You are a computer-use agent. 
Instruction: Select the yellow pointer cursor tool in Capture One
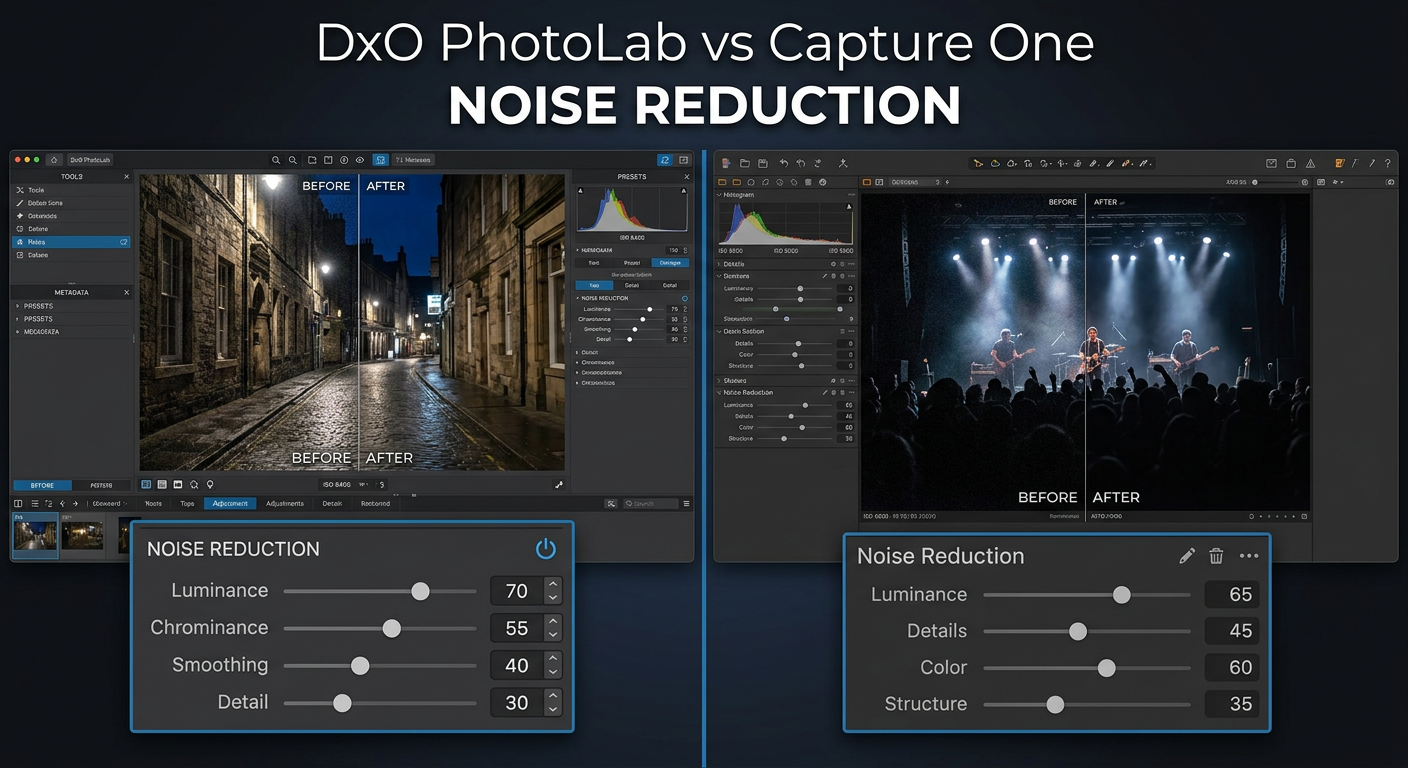[979, 163]
